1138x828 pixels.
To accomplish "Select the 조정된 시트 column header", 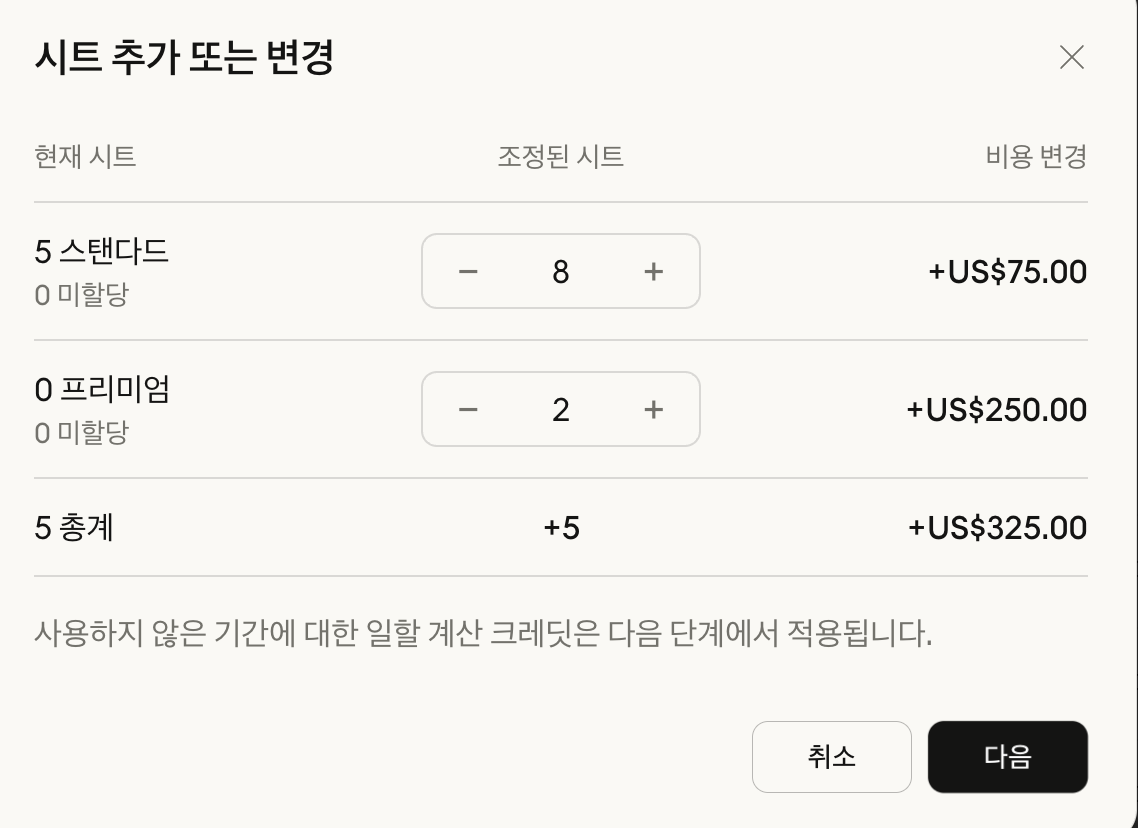I will pyautogui.click(x=560, y=157).
